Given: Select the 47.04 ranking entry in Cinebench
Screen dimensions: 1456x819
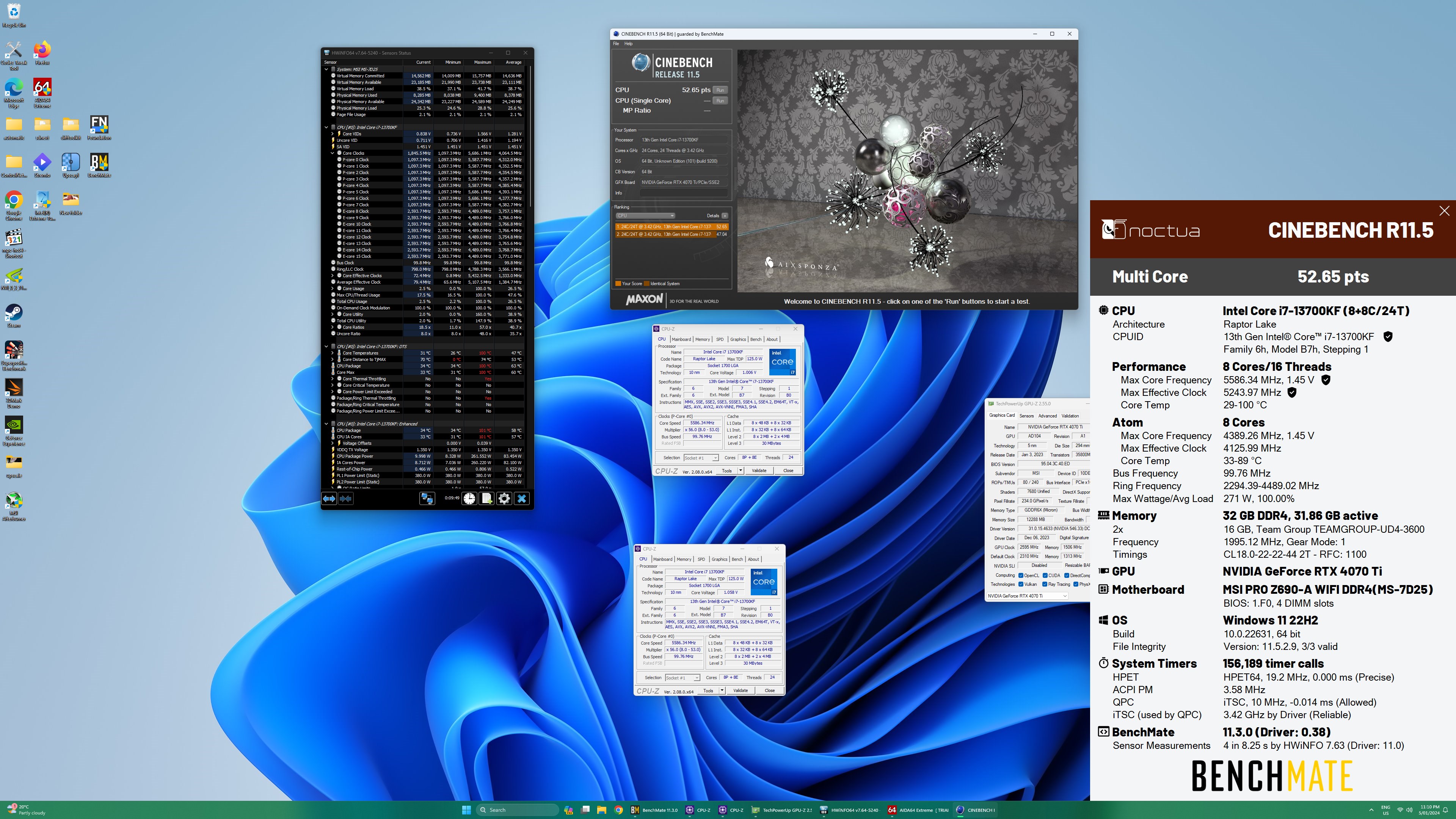Looking at the screenshot, I should (672, 234).
